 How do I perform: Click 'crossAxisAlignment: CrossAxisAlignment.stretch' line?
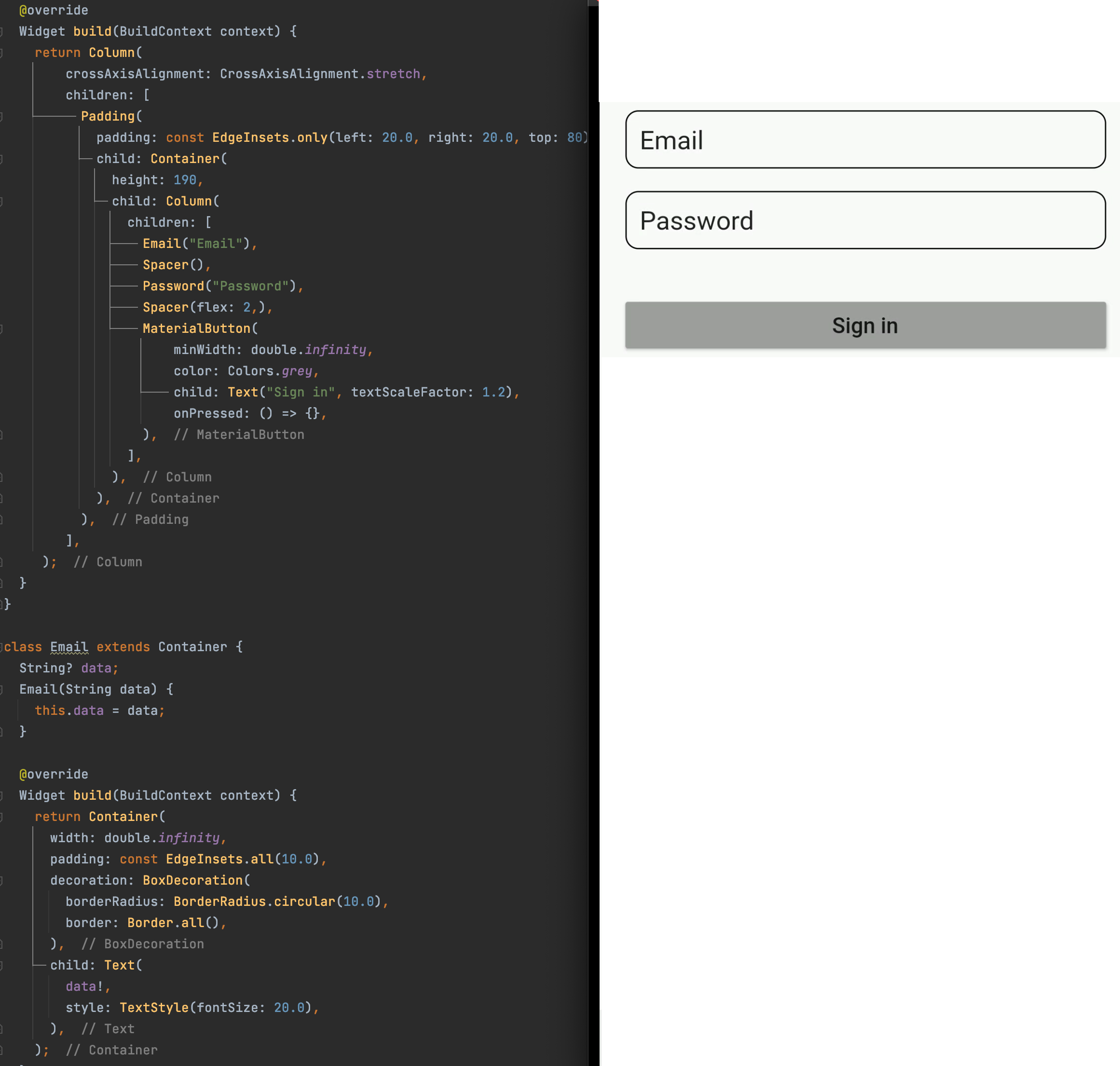pos(246,74)
